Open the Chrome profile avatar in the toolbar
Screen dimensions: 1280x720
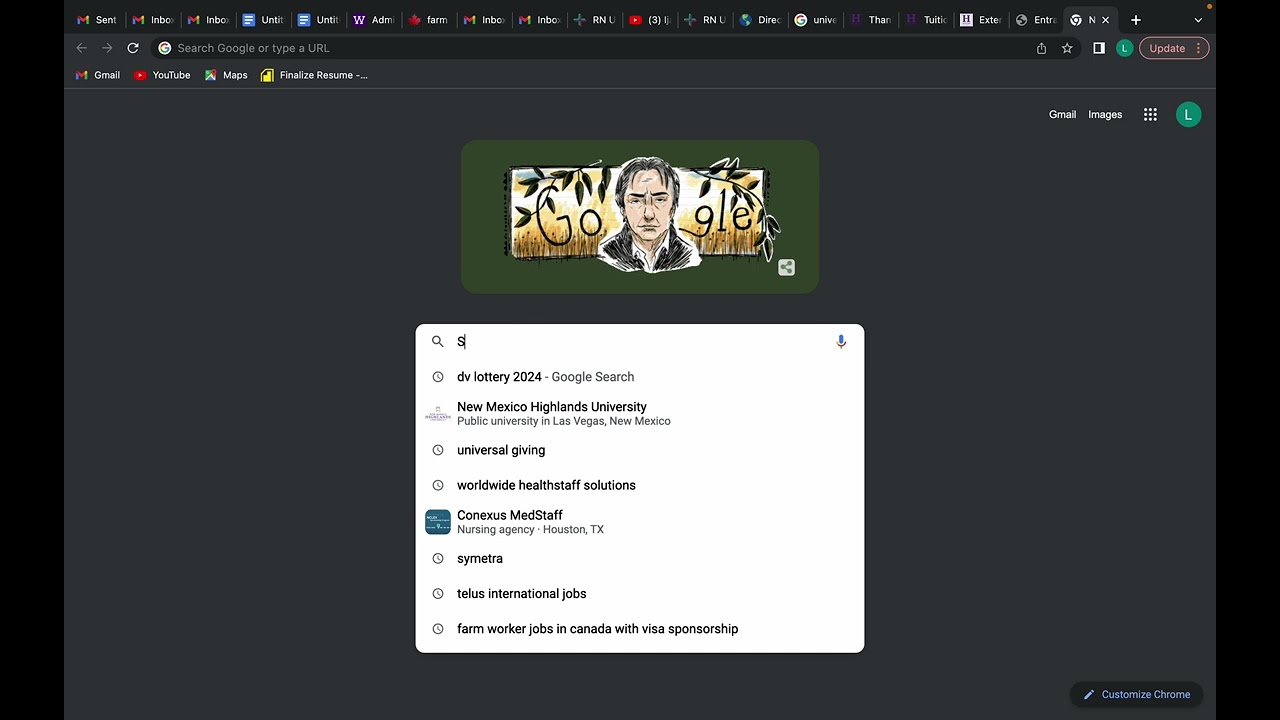(1125, 48)
